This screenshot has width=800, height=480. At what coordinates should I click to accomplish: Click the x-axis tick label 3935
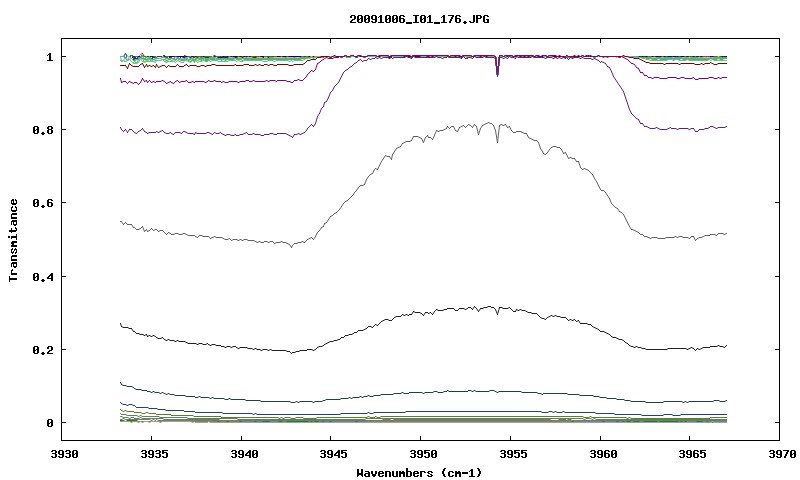click(154, 454)
